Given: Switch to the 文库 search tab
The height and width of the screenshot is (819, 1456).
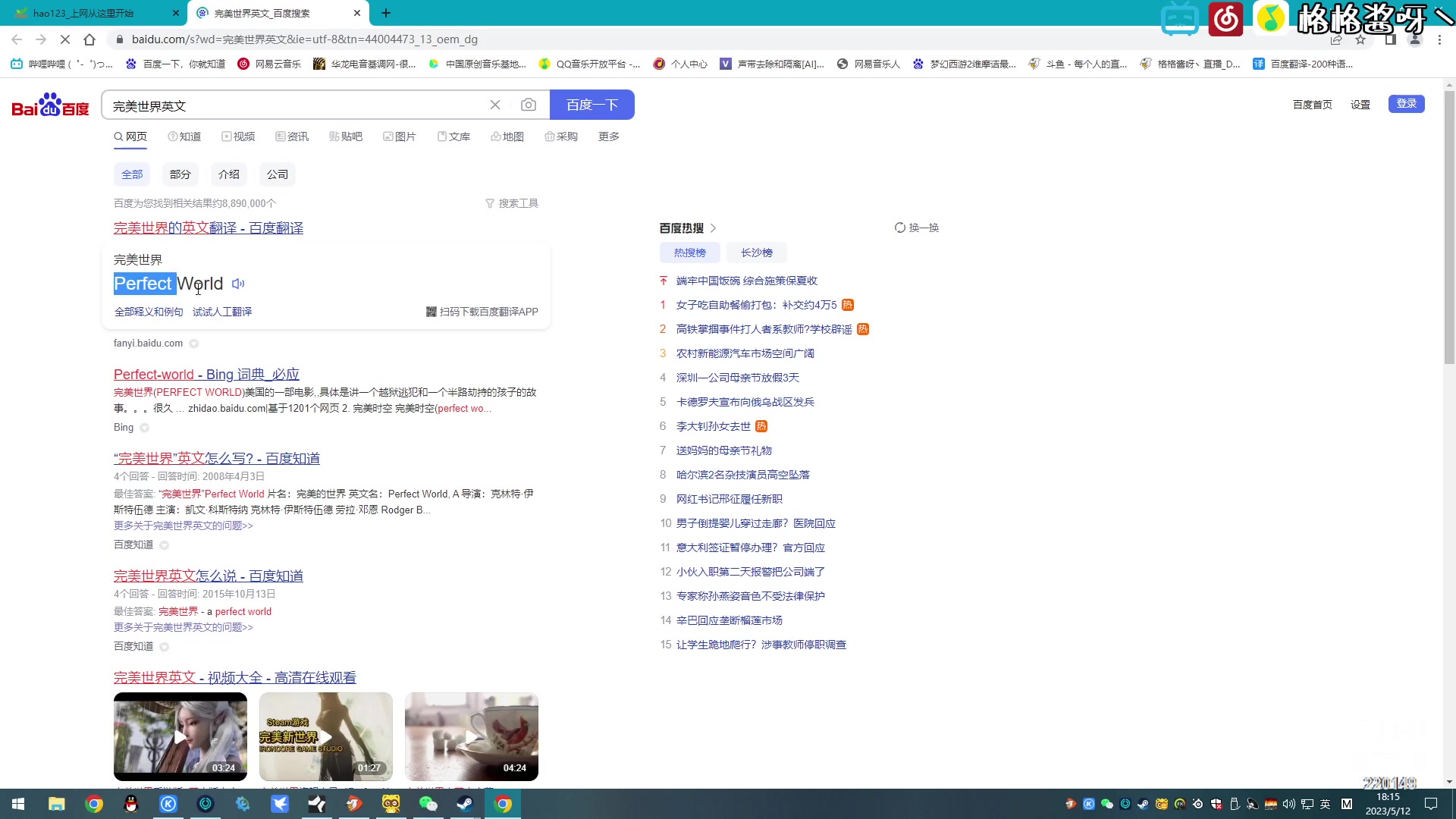Looking at the screenshot, I should [x=453, y=136].
